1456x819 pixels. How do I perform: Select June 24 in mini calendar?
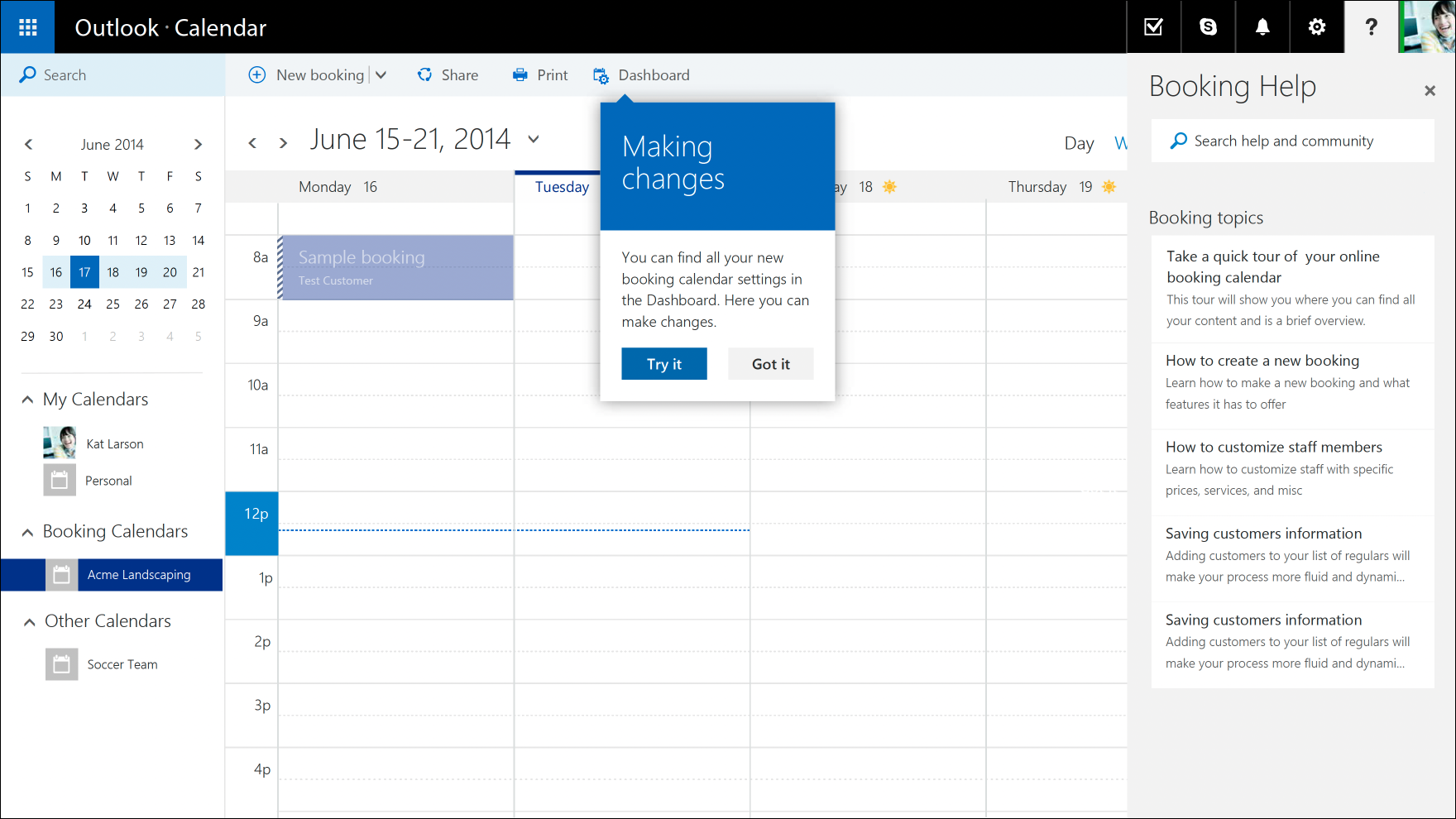[84, 304]
